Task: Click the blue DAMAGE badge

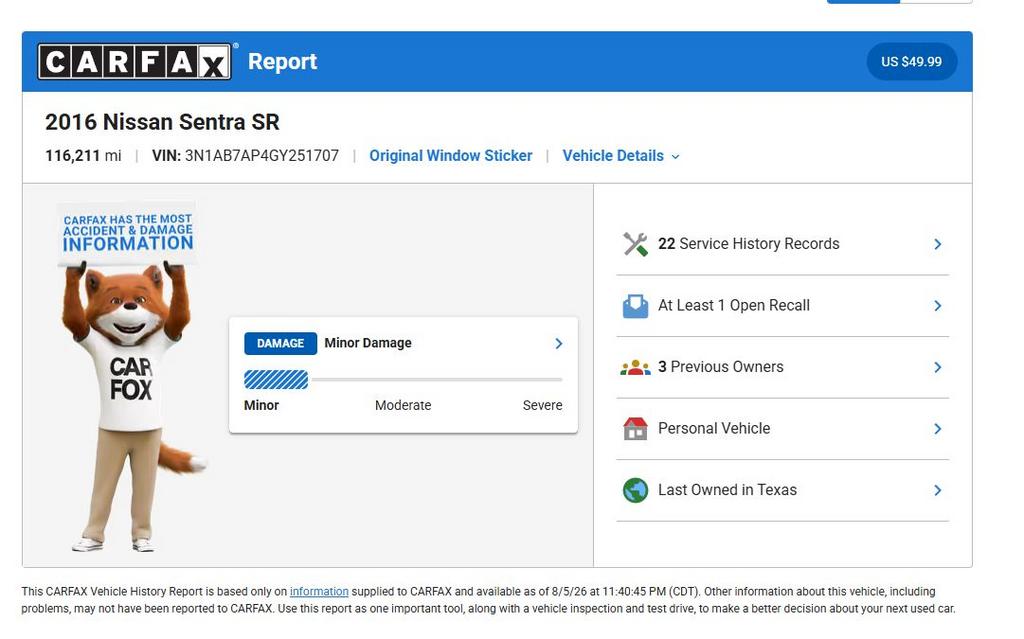Action: 280,344
